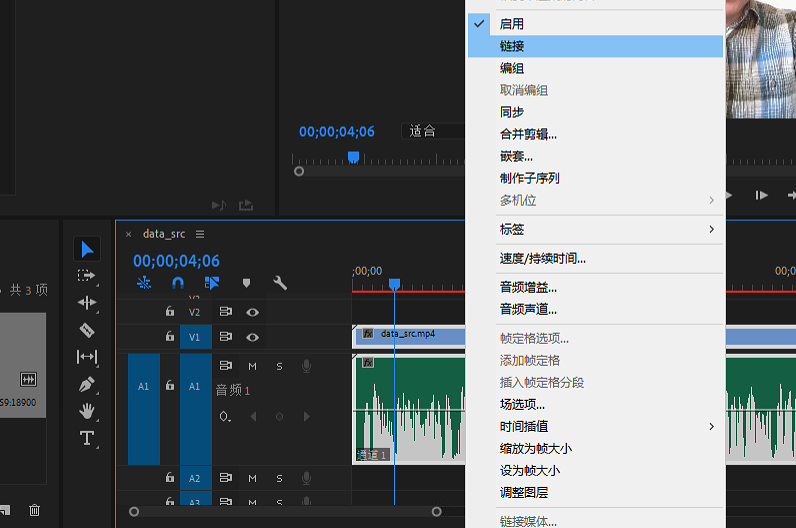This screenshot has height=528, width=796.
Task: Select data_src.mp4 video clip on V1
Action: pyautogui.click(x=409, y=337)
